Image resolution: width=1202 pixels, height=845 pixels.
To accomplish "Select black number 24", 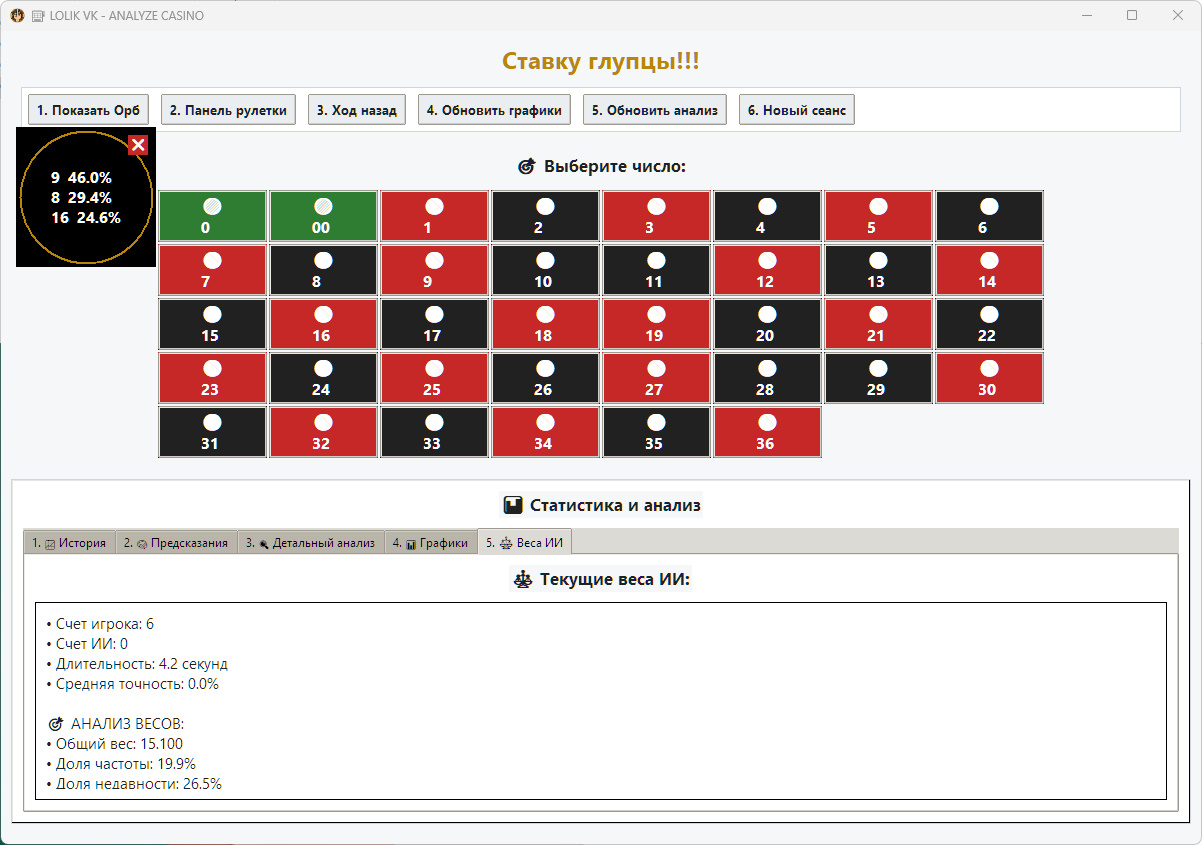I will [x=323, y=378].
